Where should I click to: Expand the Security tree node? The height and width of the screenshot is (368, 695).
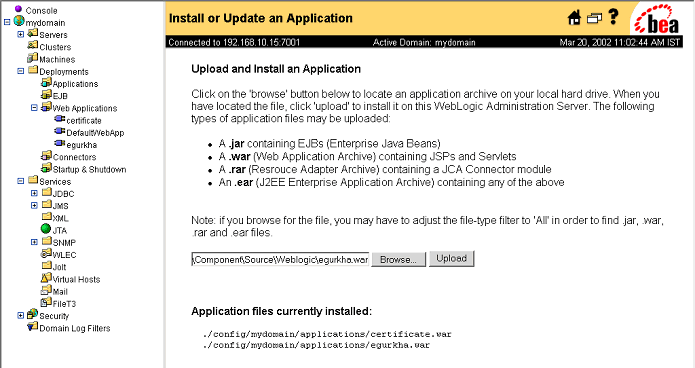tap(21, 316)
